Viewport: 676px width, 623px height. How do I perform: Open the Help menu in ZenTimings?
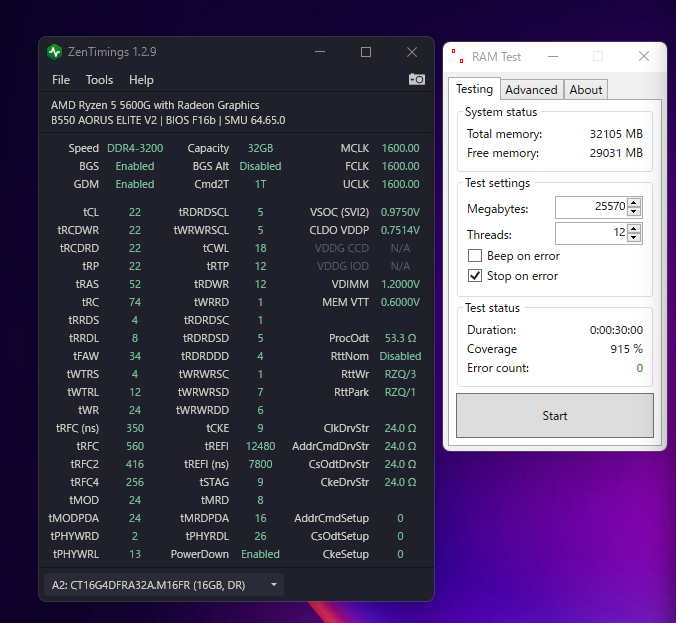[x=141, y=80]
